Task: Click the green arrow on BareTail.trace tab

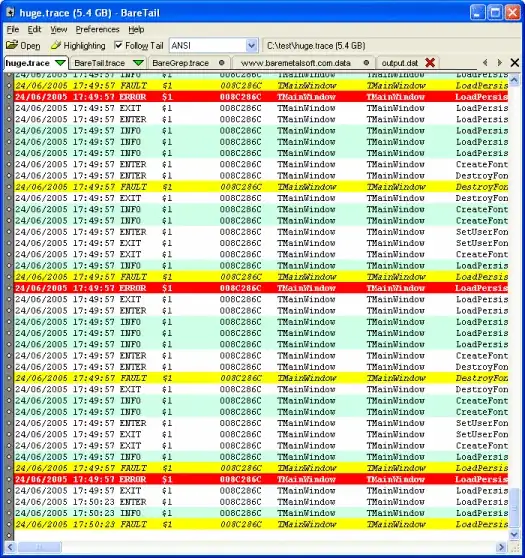Action: coord(138,63)
